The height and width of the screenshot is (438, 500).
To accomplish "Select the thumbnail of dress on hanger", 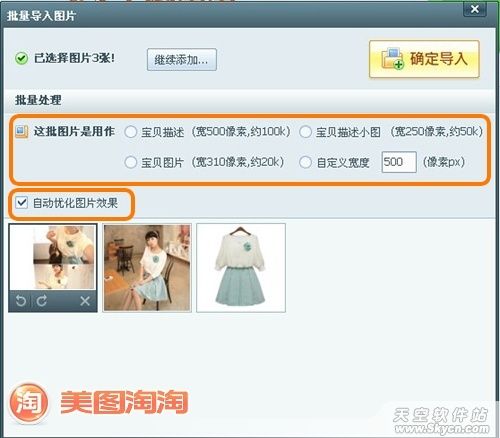I will (241, 268).
